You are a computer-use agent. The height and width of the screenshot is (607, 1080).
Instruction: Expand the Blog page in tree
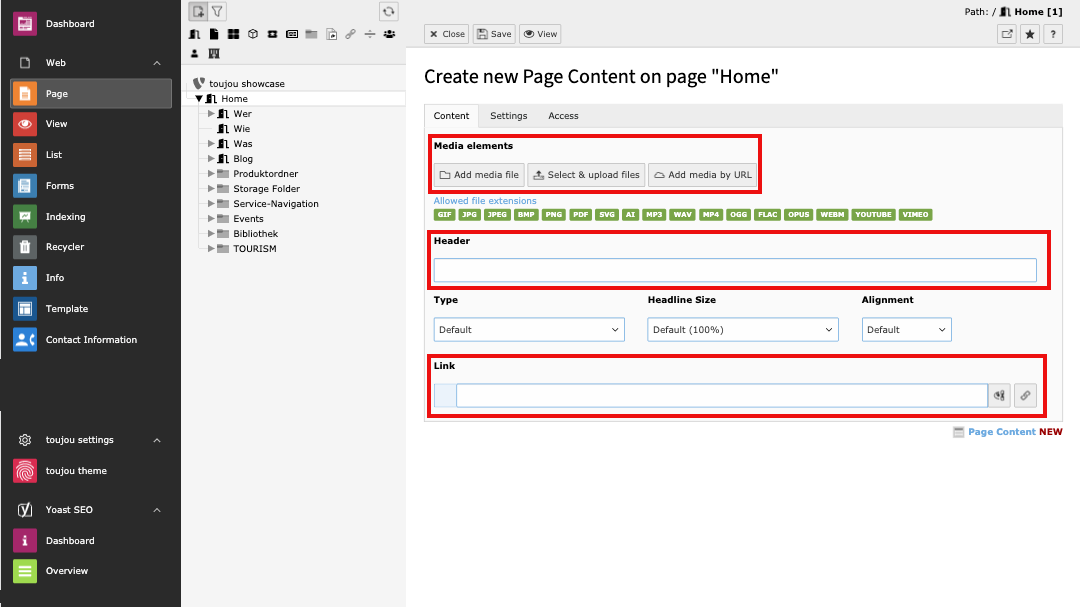(x=211, y=158)
